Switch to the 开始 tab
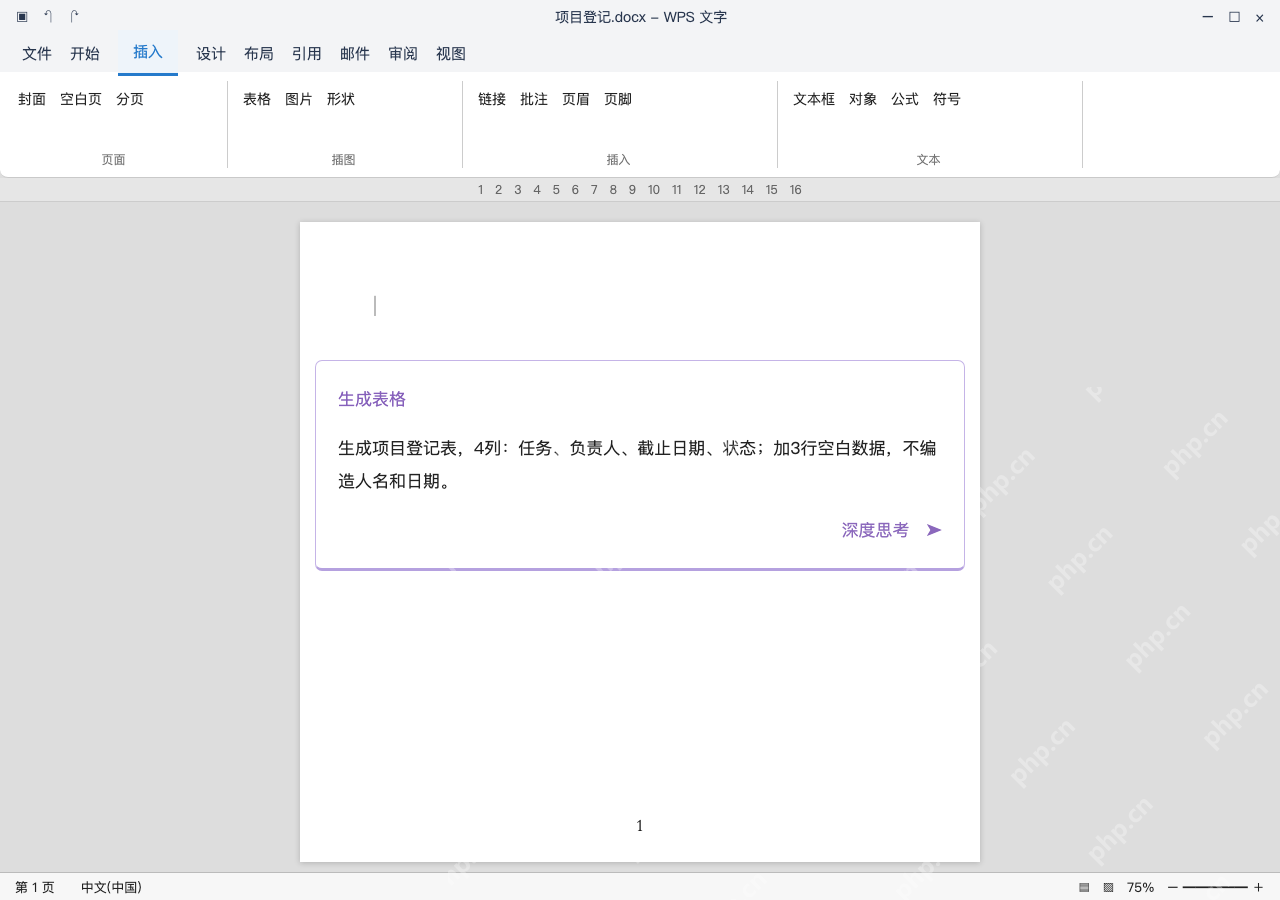The width and height of the screenshot is (1280, 900). tap(85, 54)
